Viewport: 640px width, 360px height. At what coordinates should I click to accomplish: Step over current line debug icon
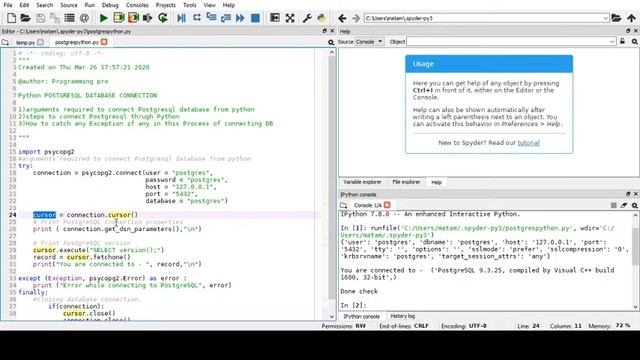pyautogui.click(x=197, y=18)
